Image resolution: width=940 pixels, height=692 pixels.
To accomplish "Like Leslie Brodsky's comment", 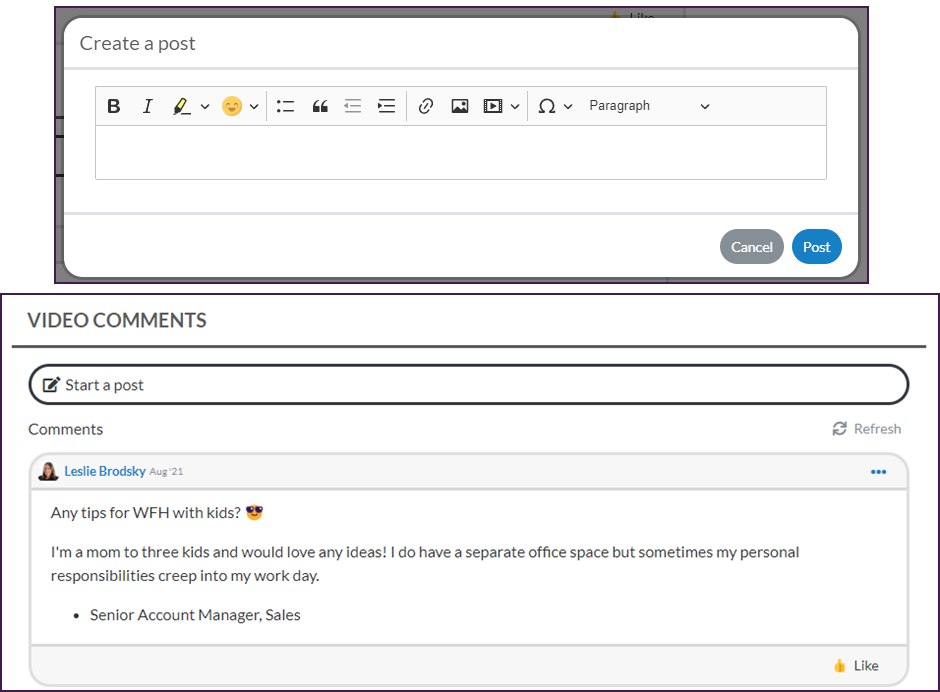I will (856, 666).
